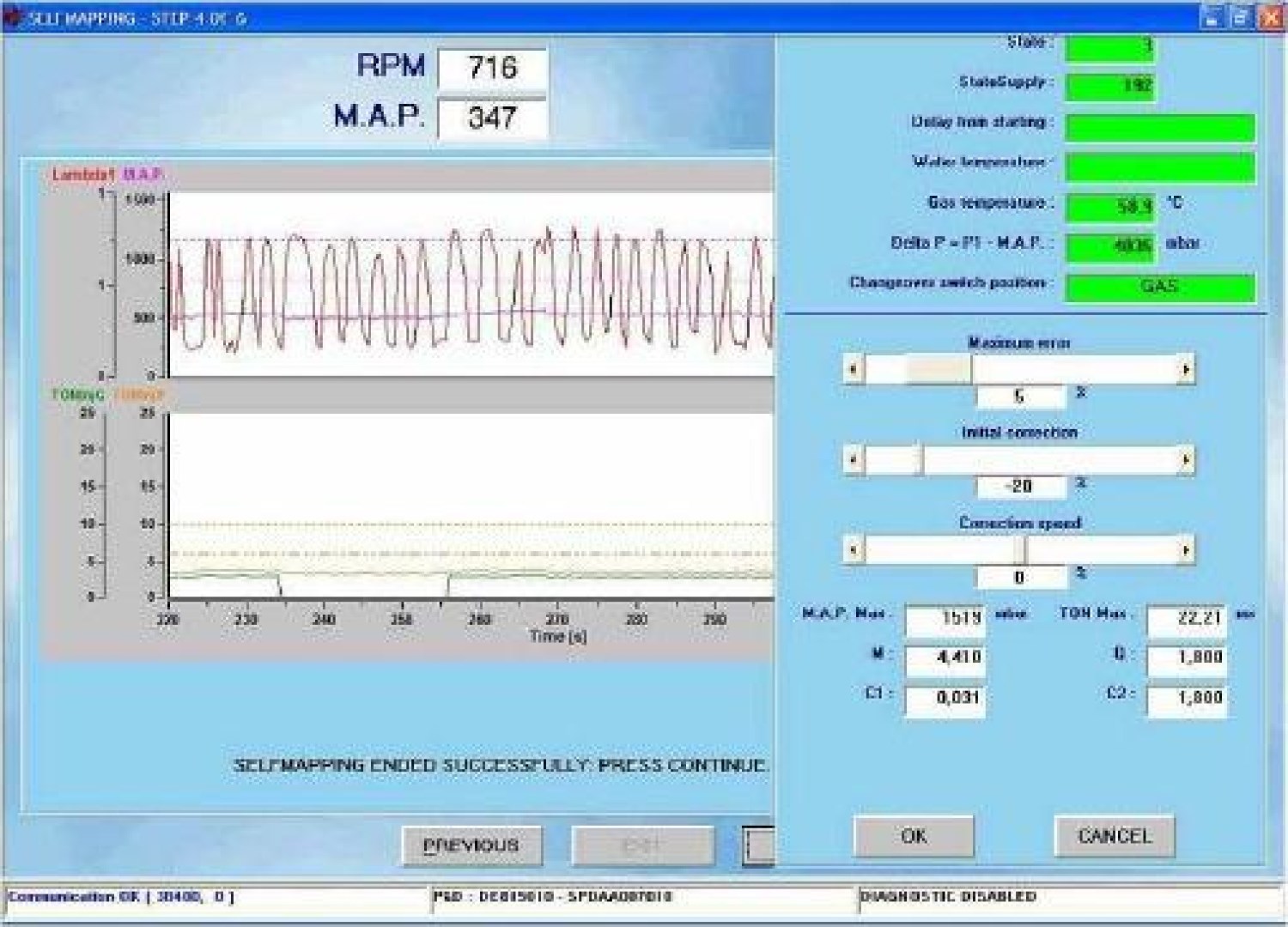
Task: Click the Delay from starting green box
Action: click(x=1160, y=127)
